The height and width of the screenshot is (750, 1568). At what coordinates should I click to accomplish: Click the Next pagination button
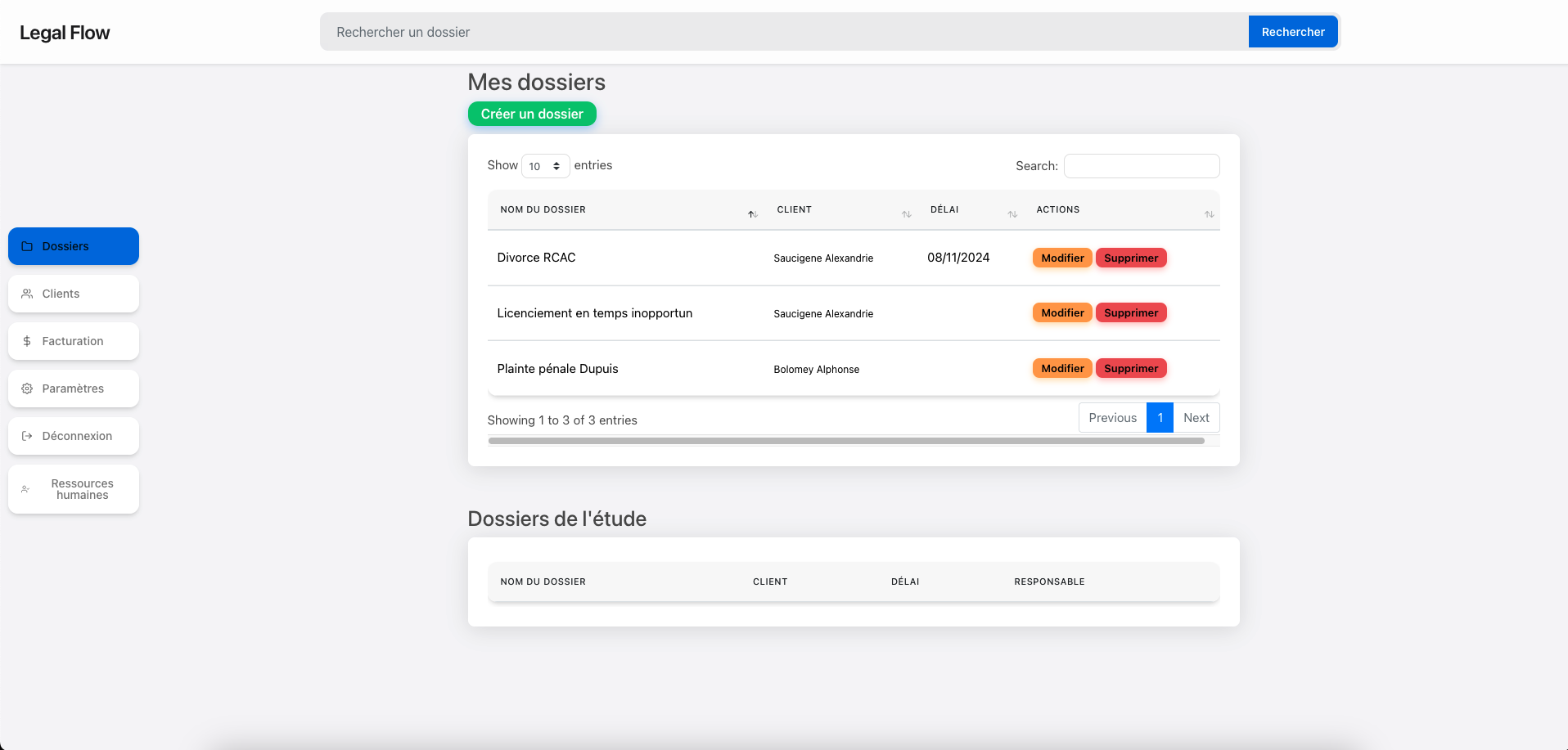[1196, 418]
